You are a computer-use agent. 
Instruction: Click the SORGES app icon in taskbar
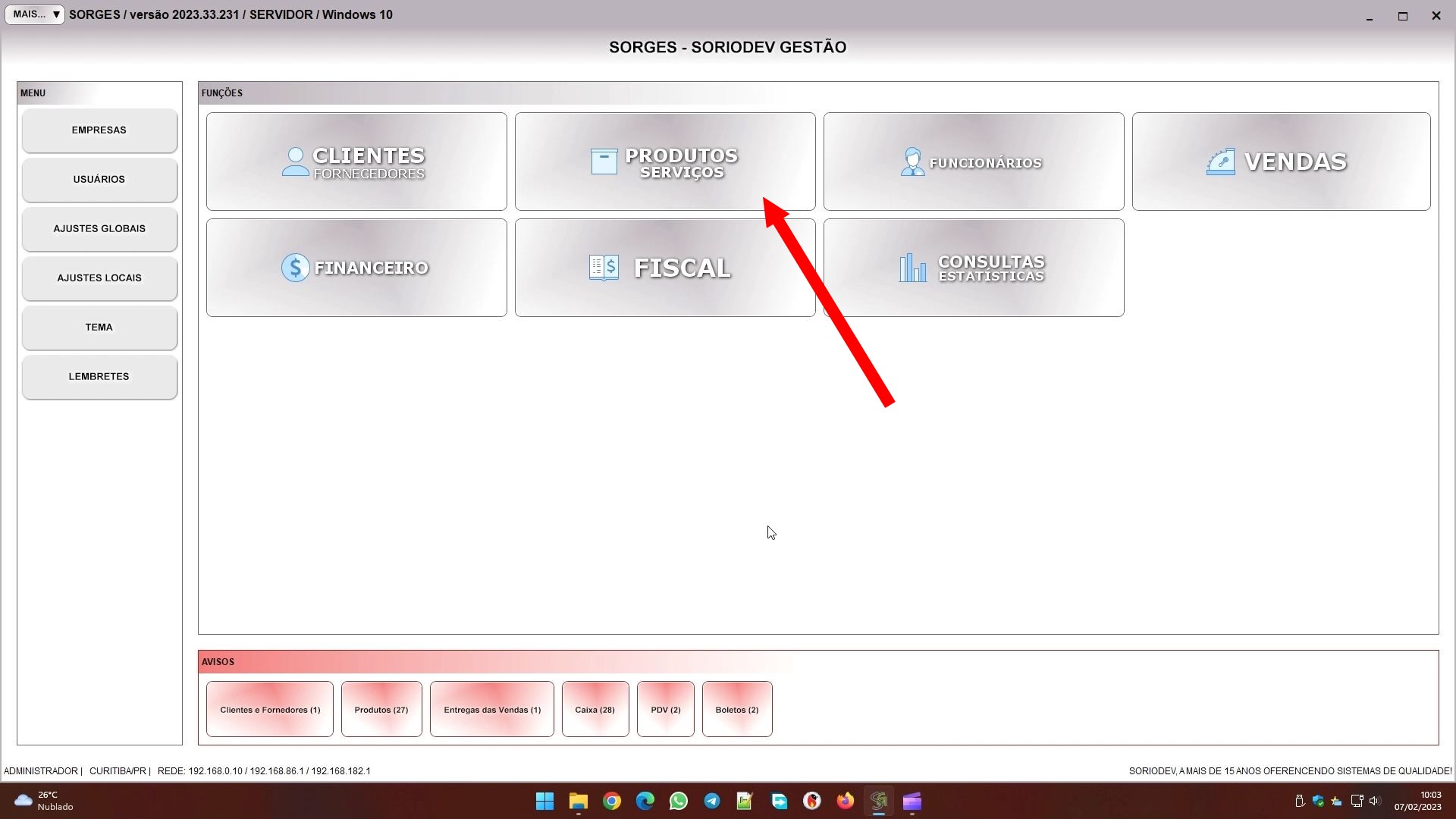[x=879, y=802]
